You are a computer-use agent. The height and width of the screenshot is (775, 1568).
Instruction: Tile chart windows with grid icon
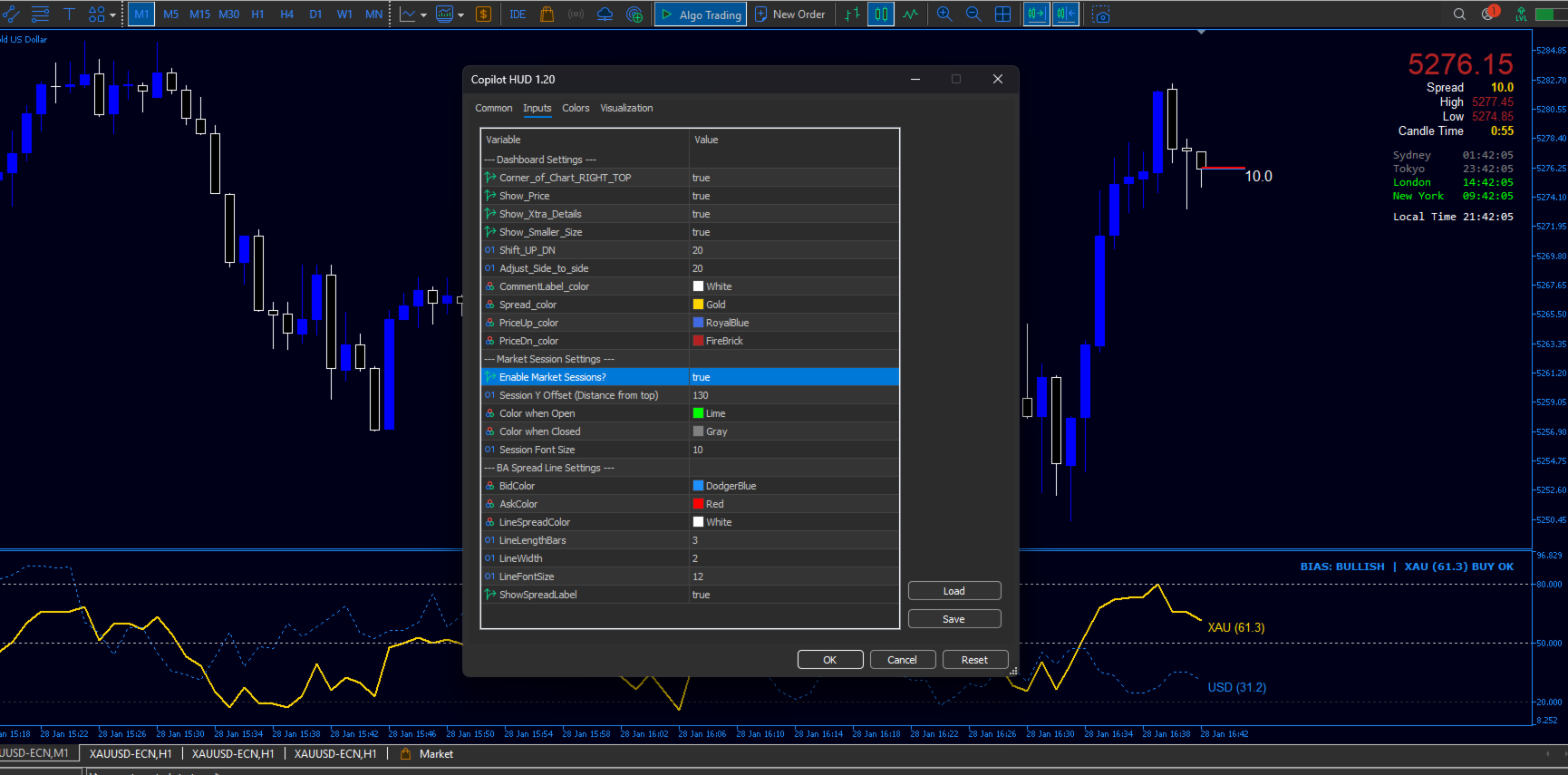click(1002, 15)
